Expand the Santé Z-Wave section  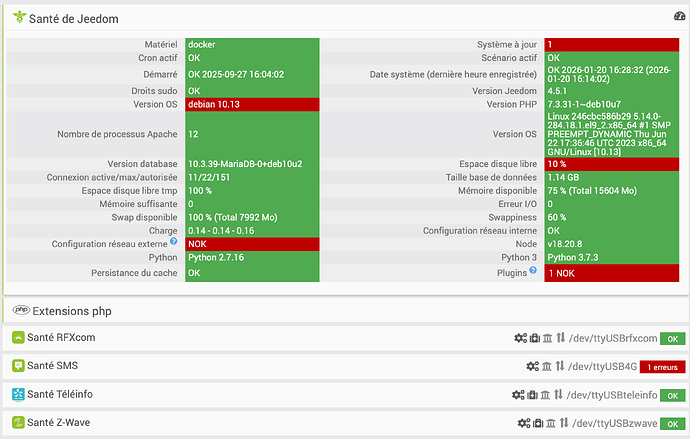tap(59, 422)
